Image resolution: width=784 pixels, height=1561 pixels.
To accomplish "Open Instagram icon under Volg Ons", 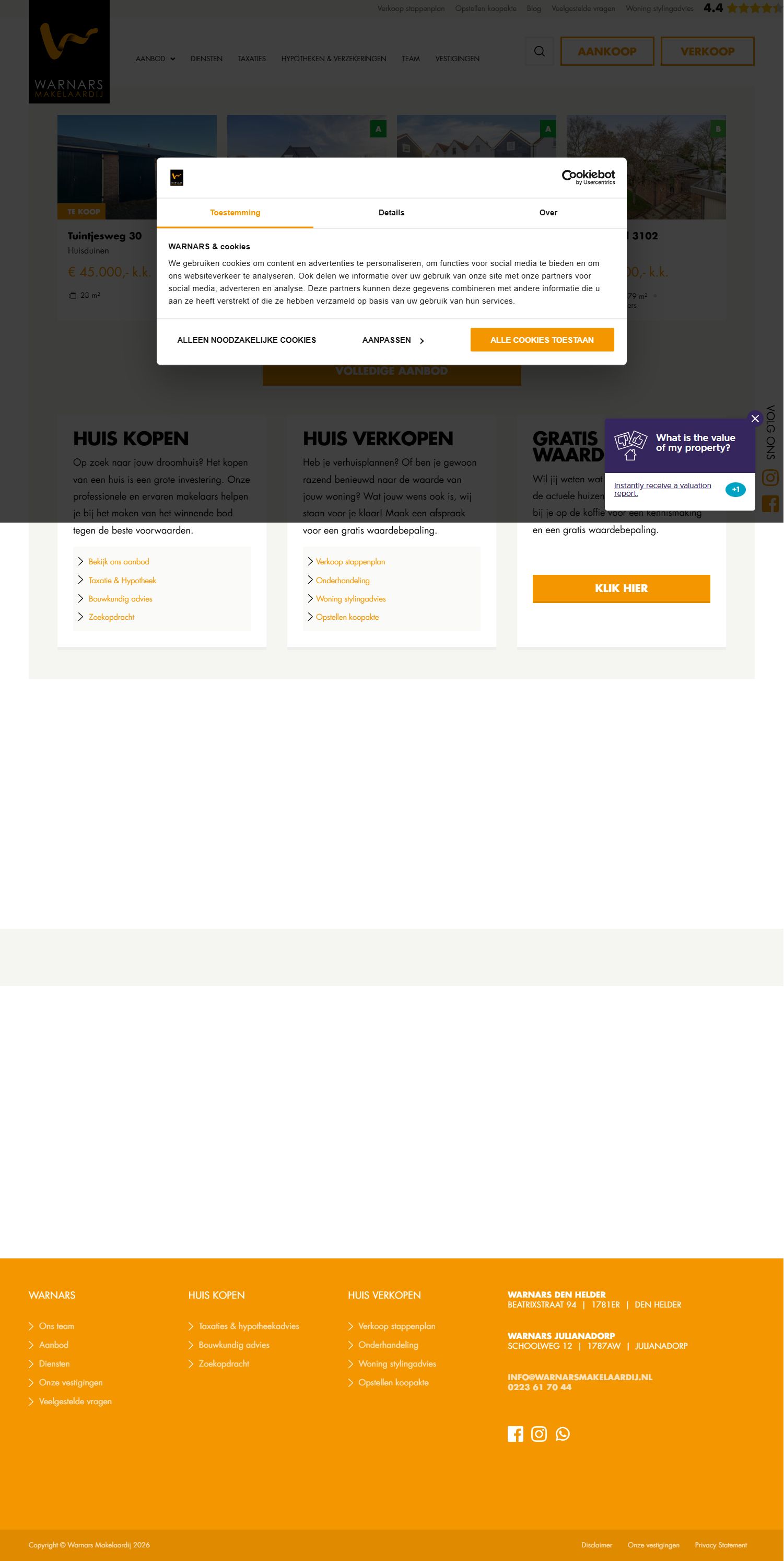I will tap(770, 478).
